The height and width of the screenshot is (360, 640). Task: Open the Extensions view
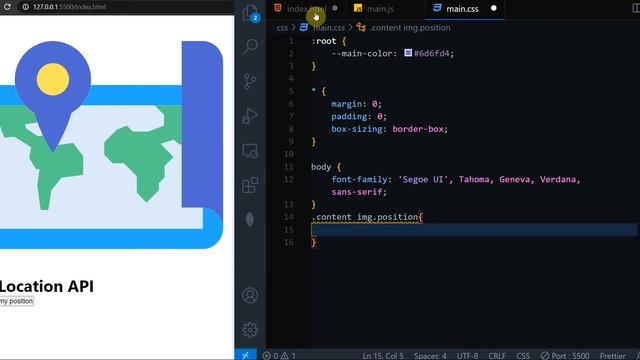250,185
